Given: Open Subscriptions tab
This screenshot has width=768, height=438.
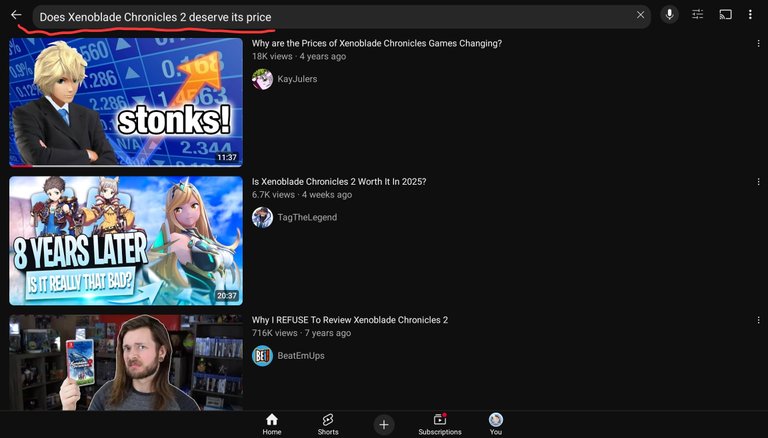Looking at the screenshot, I should pyautogui.click(x=440, y=424).
